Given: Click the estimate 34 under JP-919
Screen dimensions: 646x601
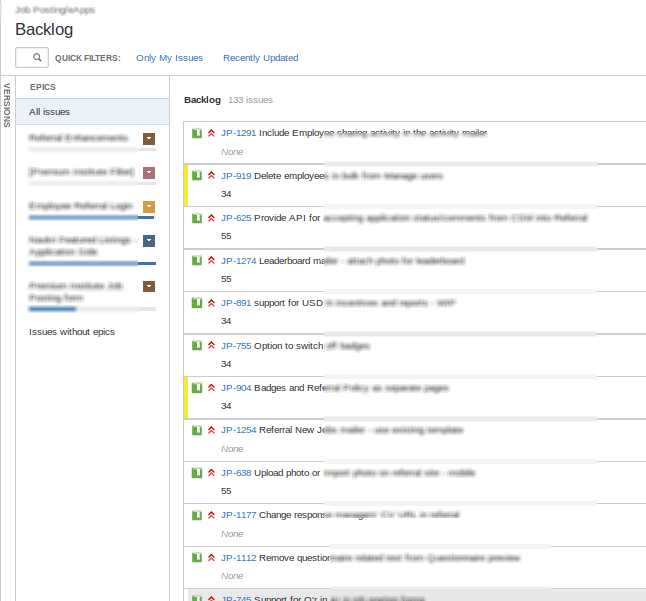Looking at the screenshot, I should (226, 194).
